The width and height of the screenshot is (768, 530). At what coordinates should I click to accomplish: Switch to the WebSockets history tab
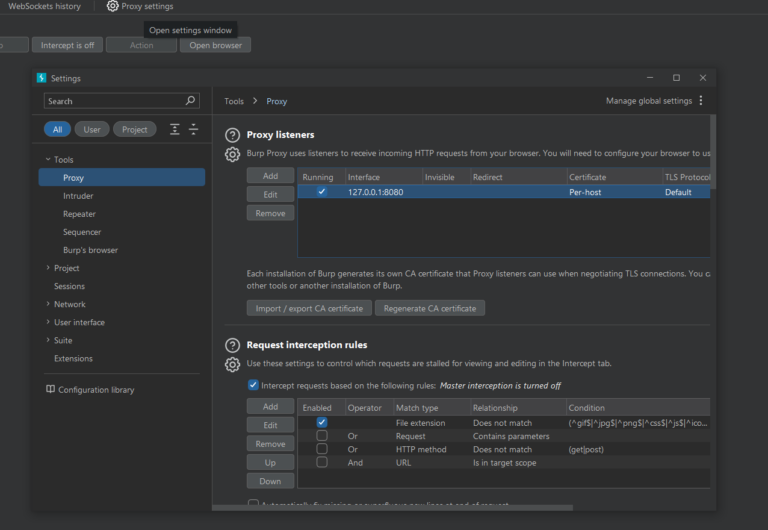pos(45,6)
